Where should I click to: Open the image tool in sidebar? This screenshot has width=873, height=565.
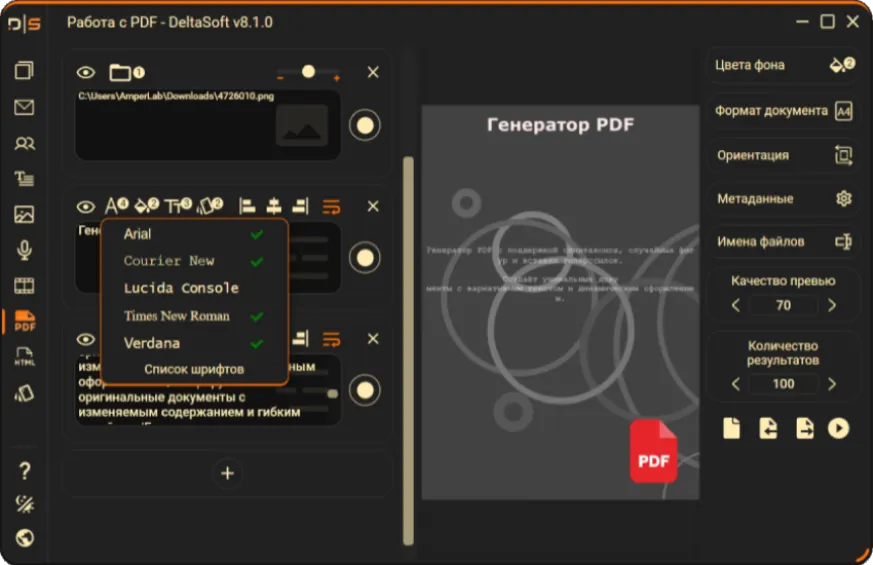click(x=24, y=214)
